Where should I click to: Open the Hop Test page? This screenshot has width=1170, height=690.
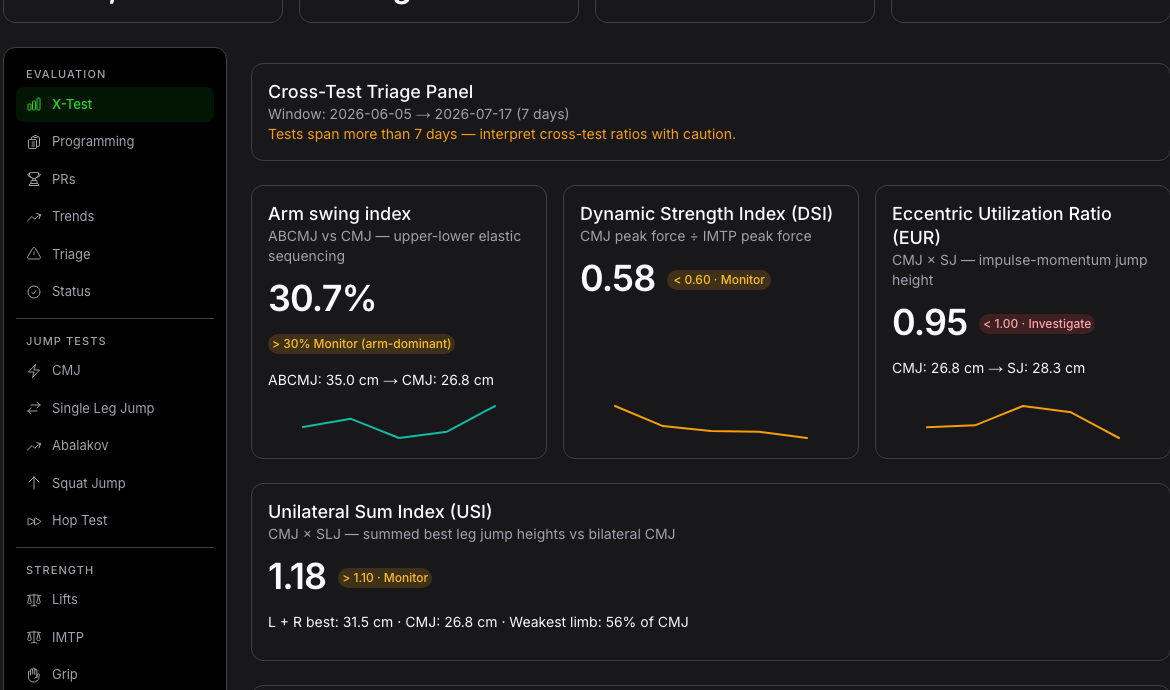tap(115, 521)
